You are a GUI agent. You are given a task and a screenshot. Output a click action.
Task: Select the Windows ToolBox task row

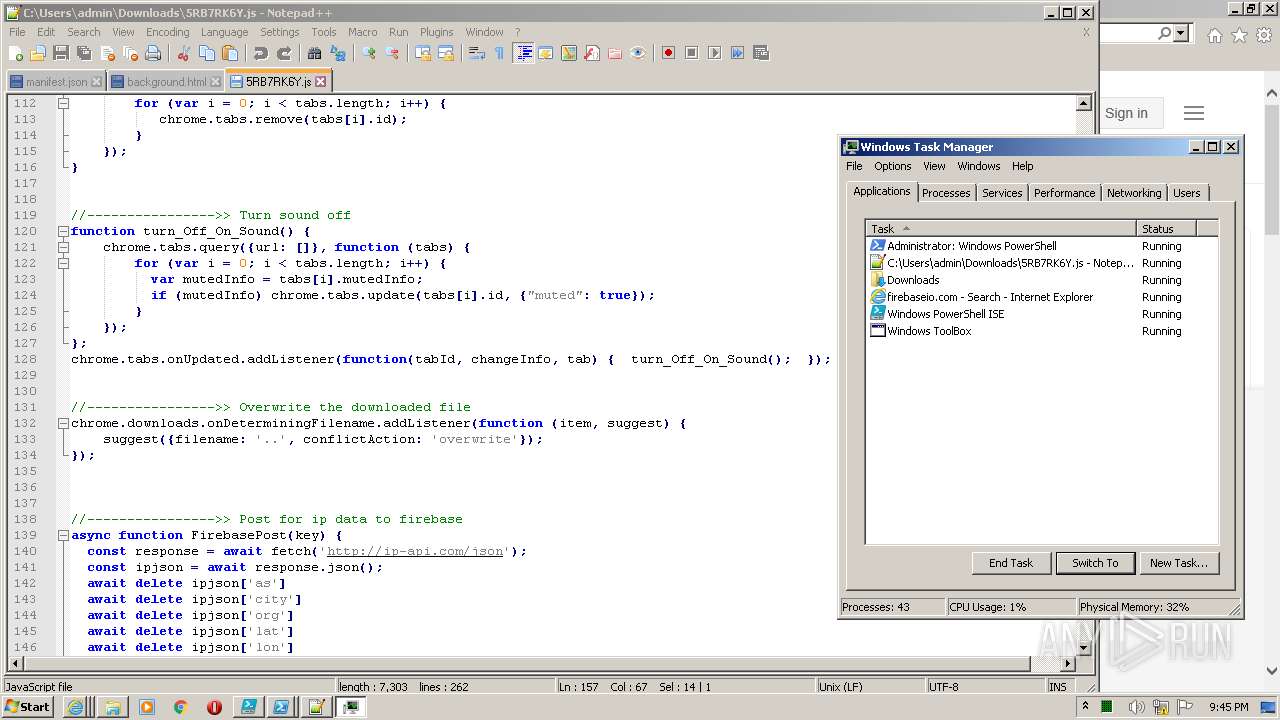click(x=1042, y=331)
